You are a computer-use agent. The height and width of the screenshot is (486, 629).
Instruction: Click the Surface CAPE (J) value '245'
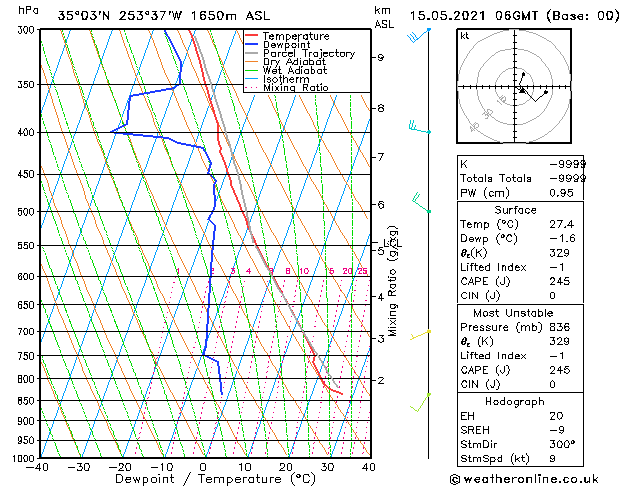(x=560, y=281)
